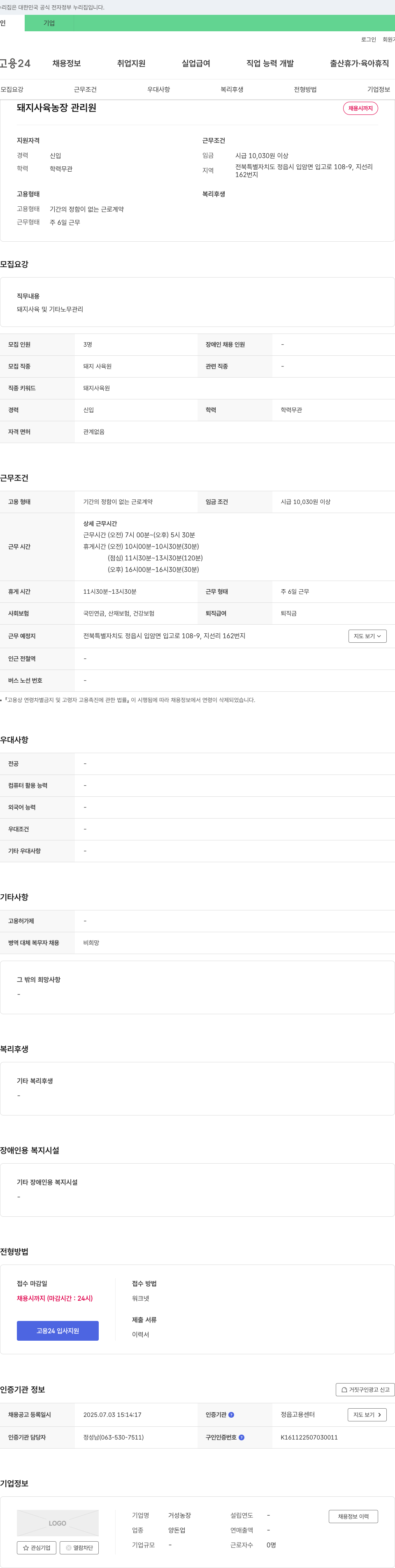Jump to the 기업정보 section tab
395x1568 pixels.
coord(379,89)
